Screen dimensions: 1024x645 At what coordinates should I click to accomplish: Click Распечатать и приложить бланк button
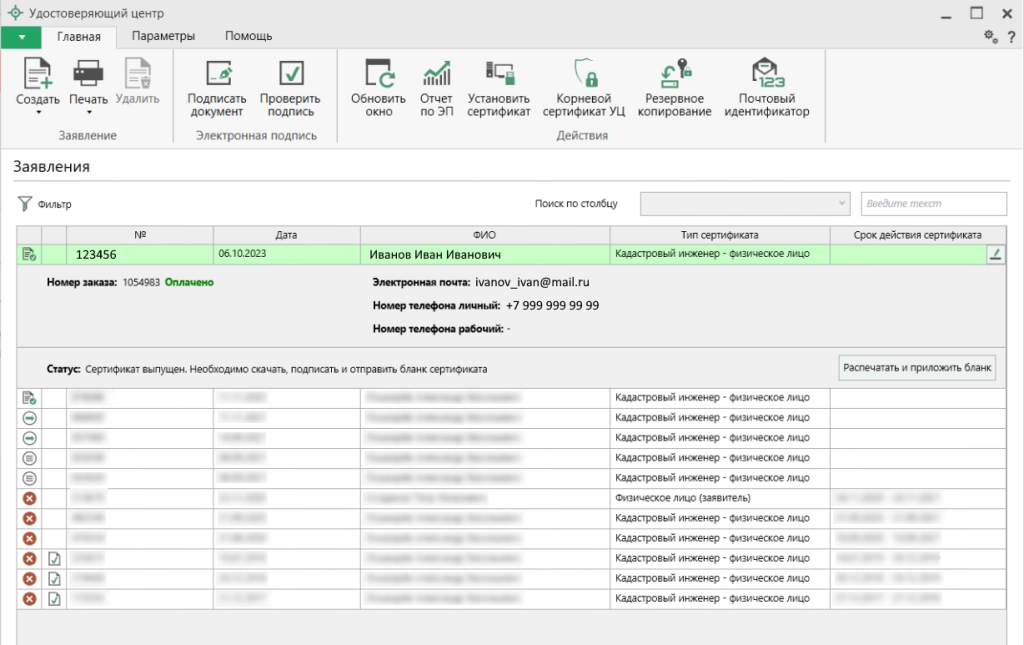pos(917,368)
